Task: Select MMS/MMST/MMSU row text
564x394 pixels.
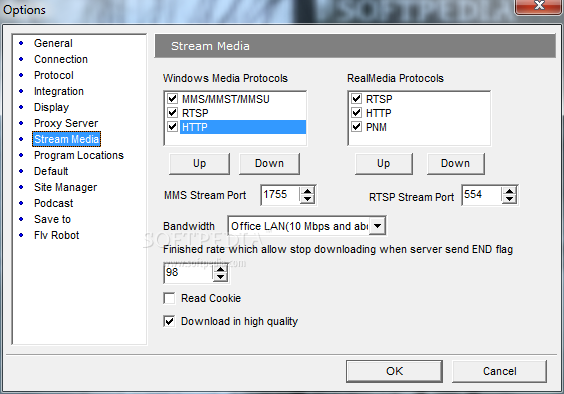Action: click(x=226, y=99)
